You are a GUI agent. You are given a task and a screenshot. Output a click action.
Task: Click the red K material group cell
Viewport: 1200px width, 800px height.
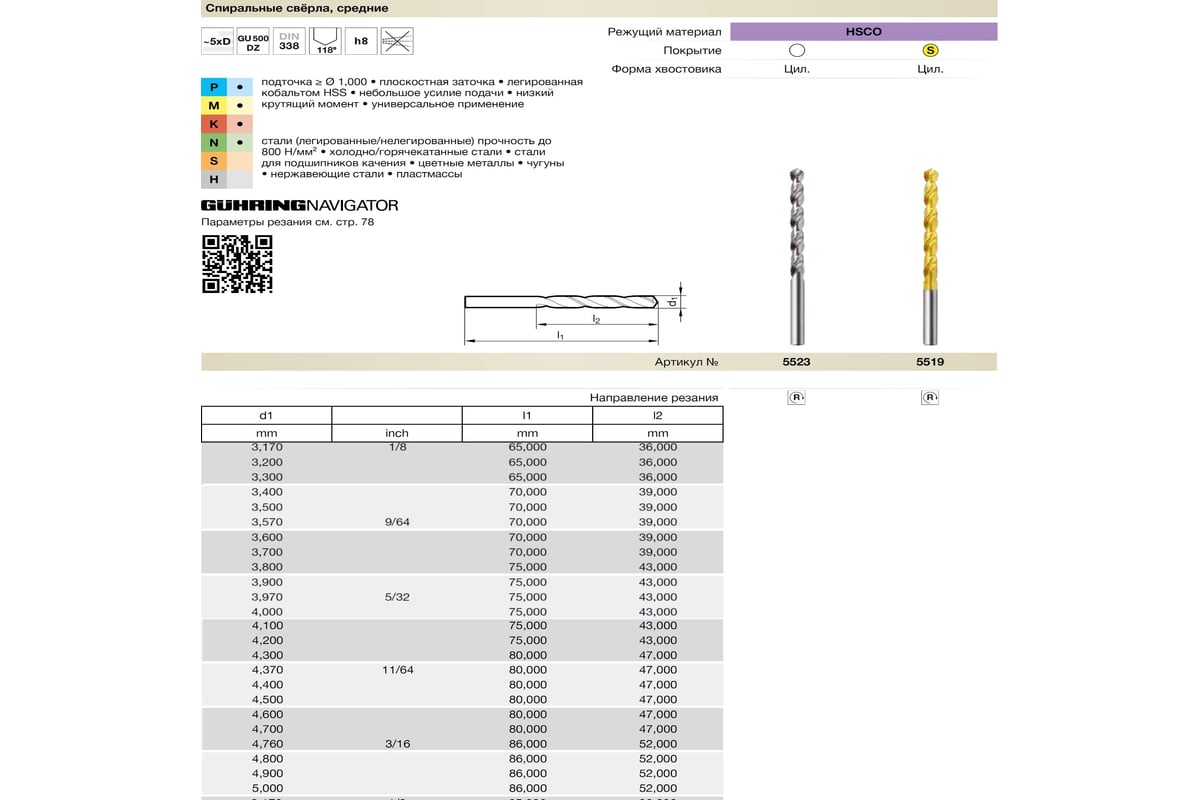point(214,124)
